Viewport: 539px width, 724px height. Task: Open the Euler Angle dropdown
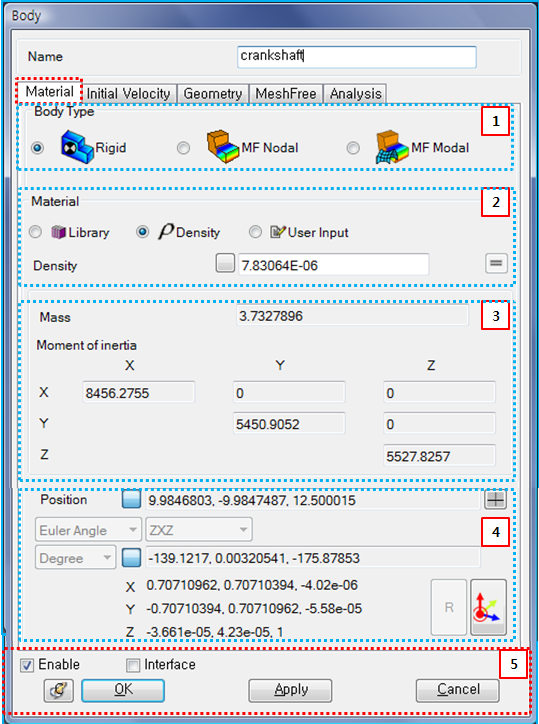coord(89,530)
